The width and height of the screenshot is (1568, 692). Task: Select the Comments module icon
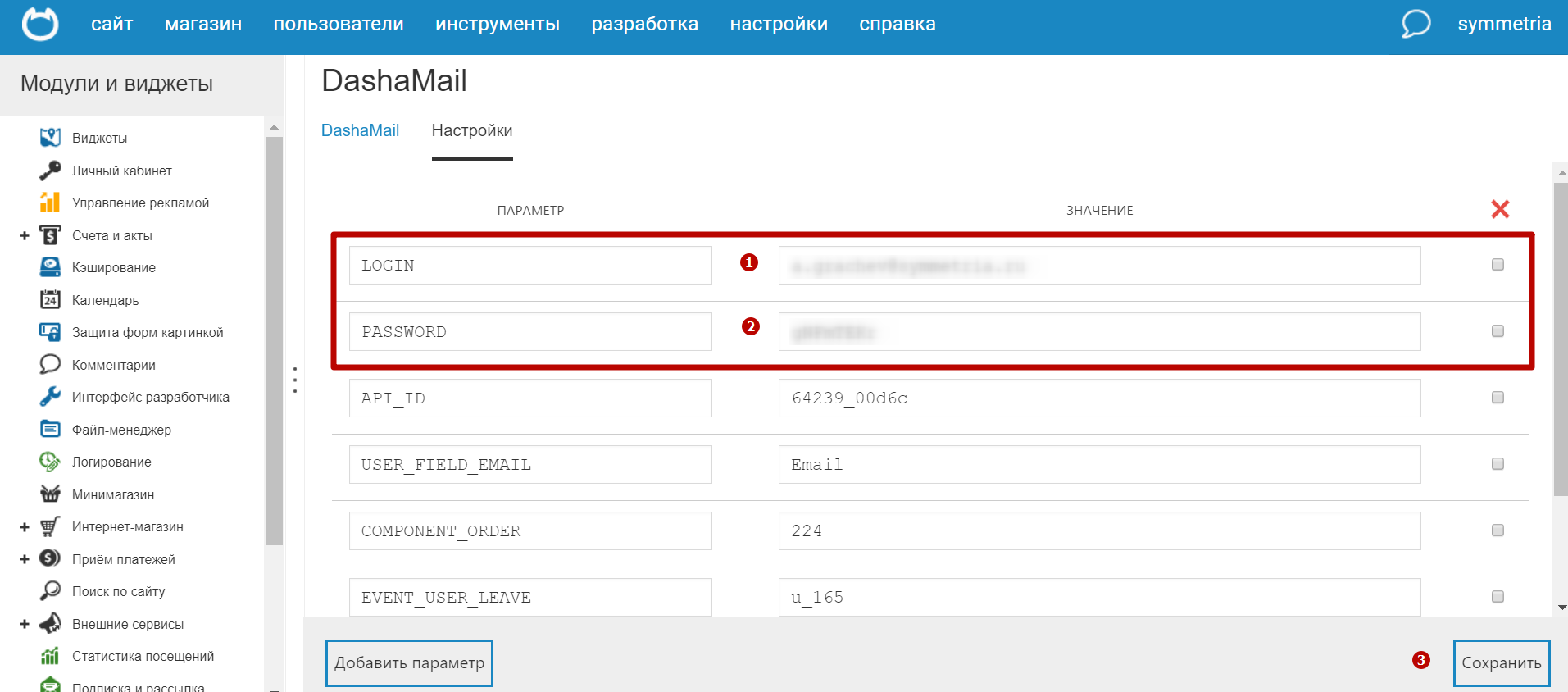point(50,365)
